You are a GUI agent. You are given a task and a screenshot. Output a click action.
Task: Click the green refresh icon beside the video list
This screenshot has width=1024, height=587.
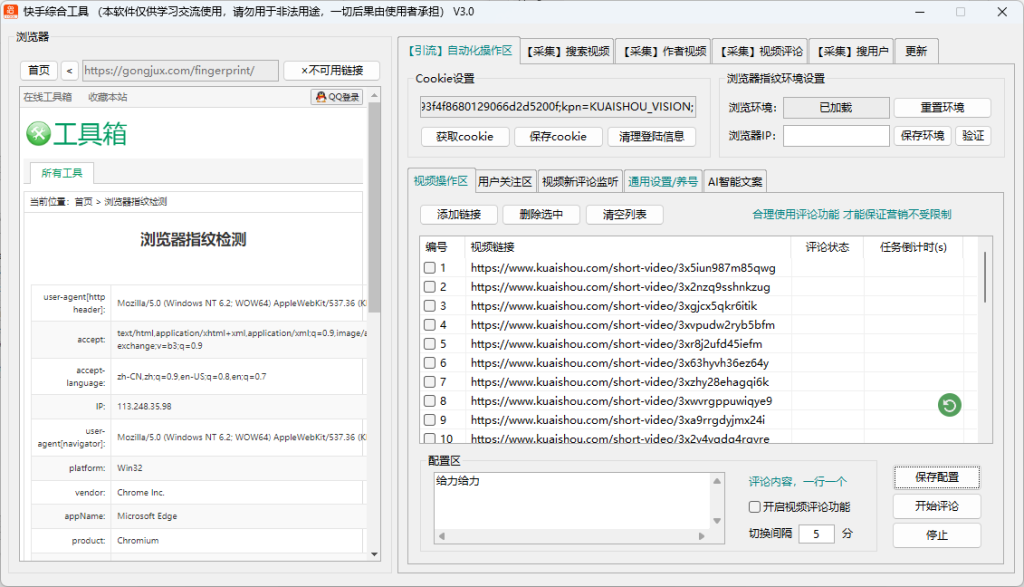coord(948,405)
